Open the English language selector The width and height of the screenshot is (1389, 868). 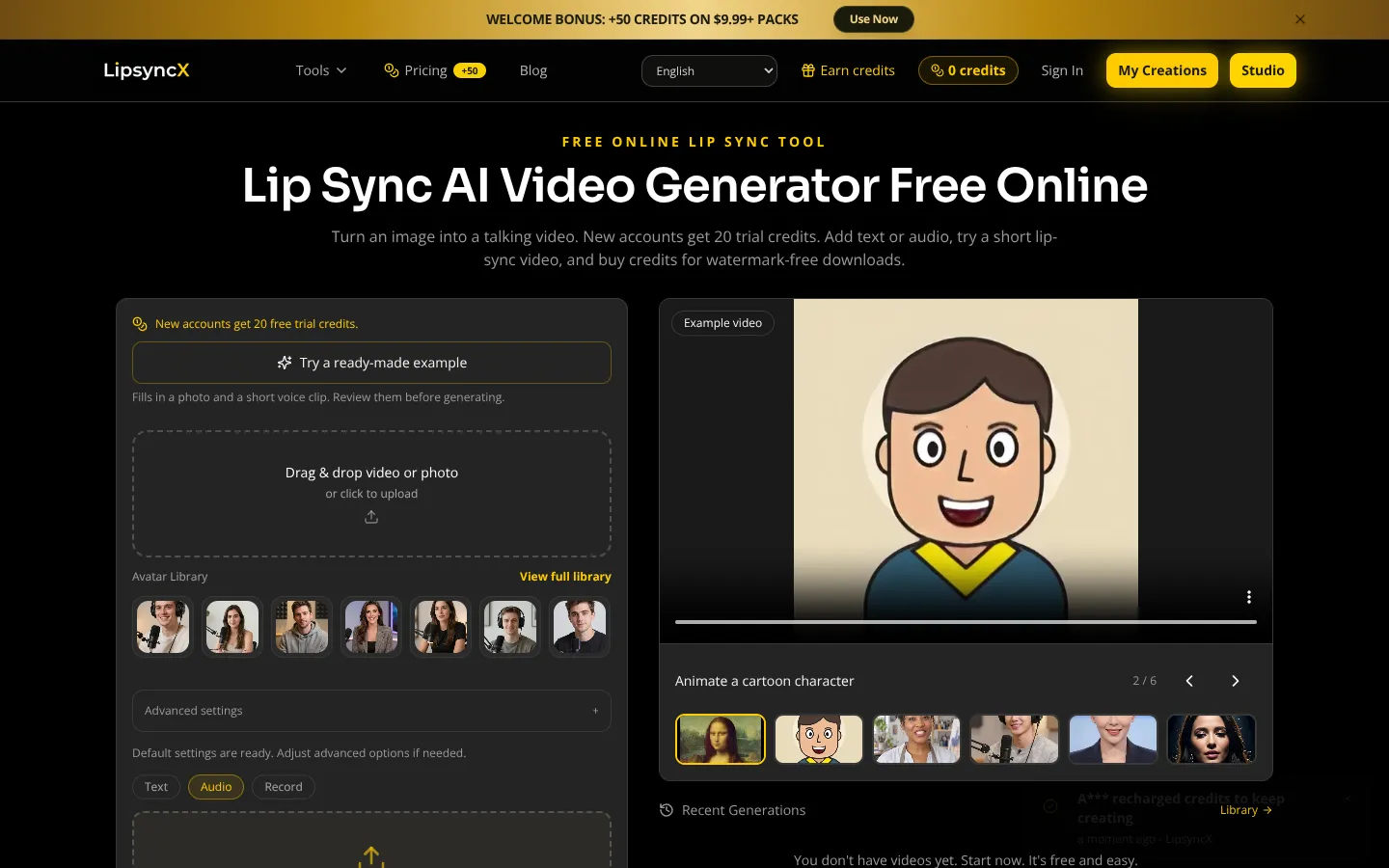[709, 70]
